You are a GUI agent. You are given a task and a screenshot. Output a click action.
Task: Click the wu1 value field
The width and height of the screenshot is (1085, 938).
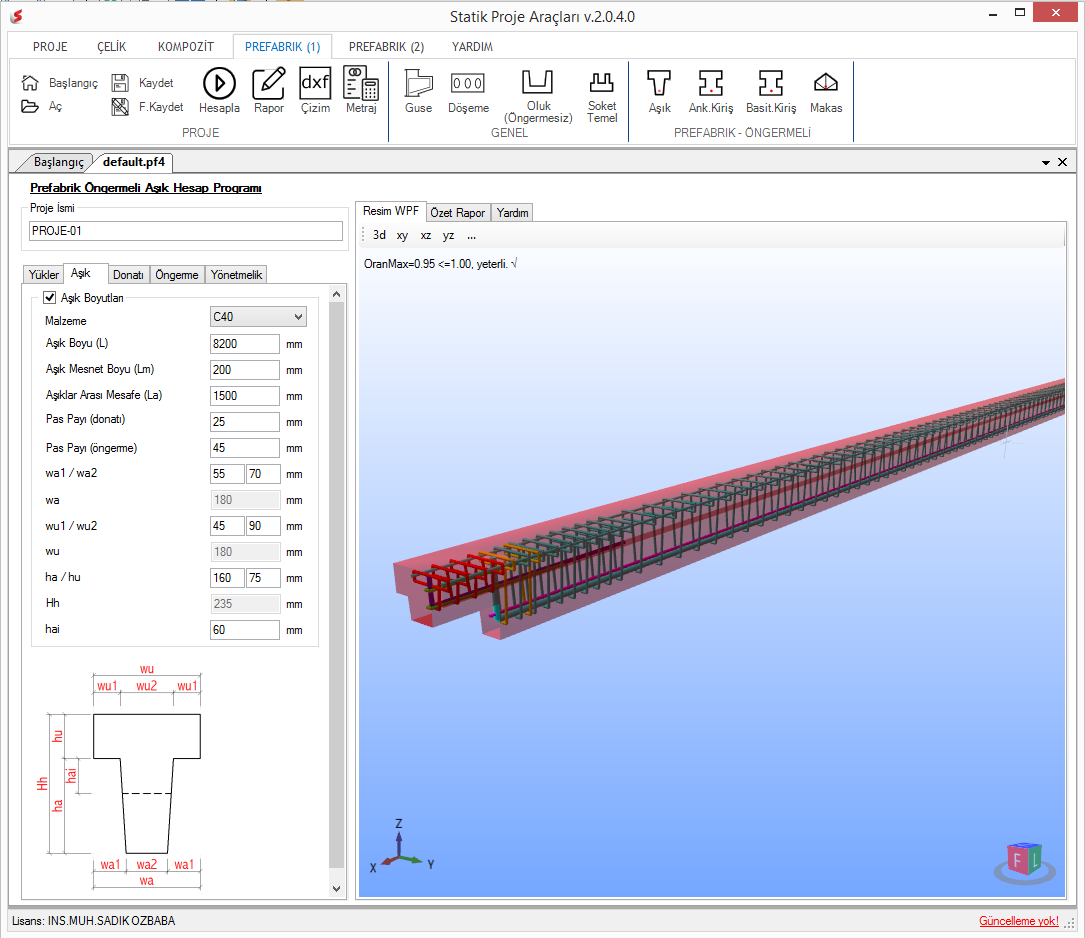(x=228, y=526)
